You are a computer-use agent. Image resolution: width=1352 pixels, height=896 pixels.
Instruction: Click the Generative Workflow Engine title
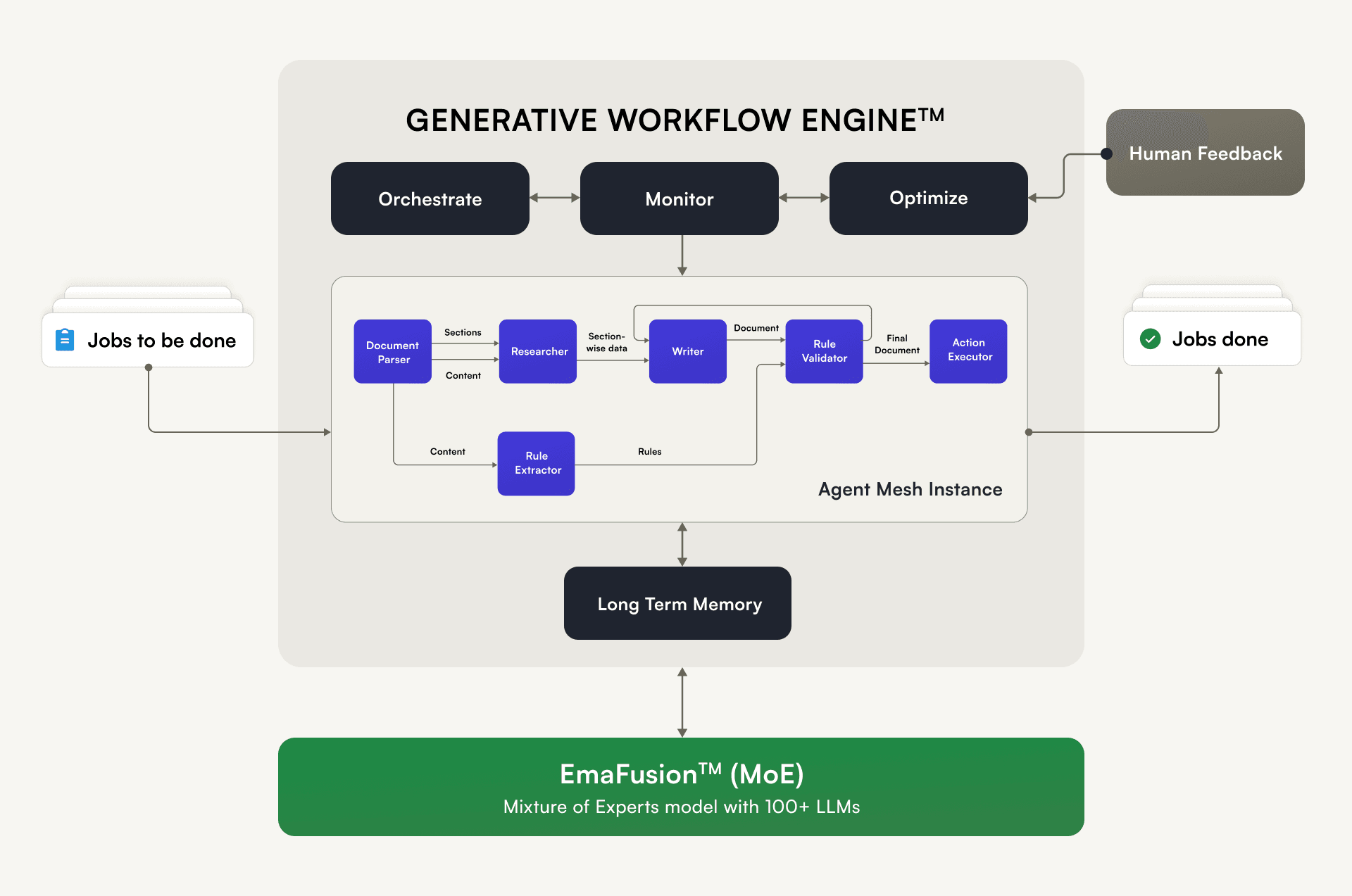tap(675, 120)
